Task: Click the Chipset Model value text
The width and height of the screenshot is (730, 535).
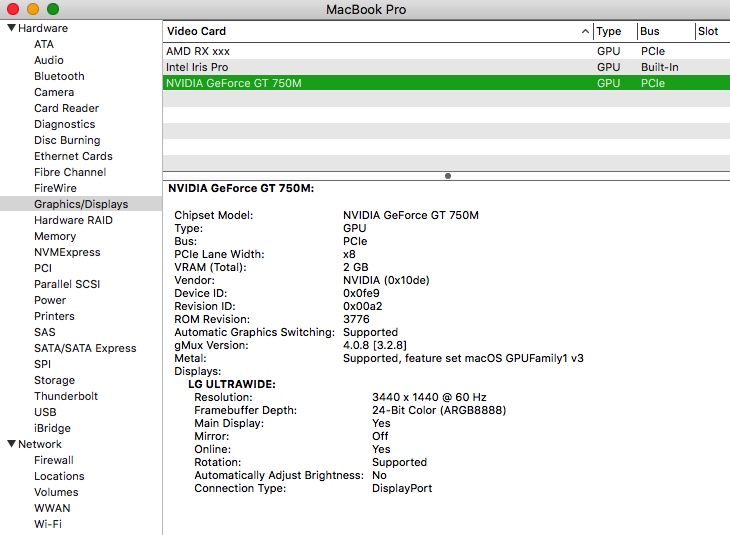Action: 411,215
